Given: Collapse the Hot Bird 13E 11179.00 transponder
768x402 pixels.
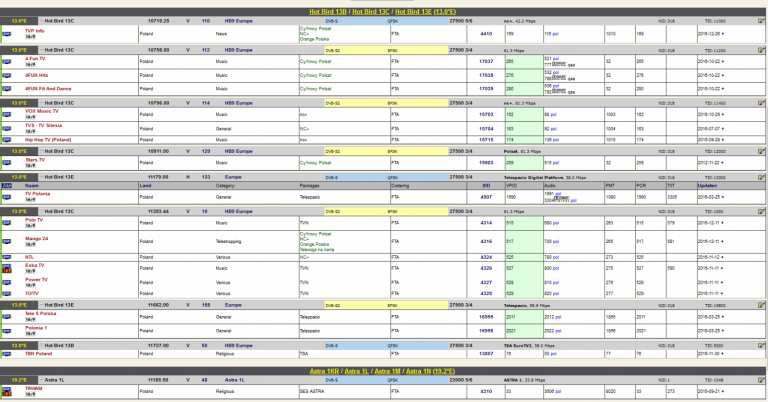Looking at the screenshot, I should [x=42, y=177].
